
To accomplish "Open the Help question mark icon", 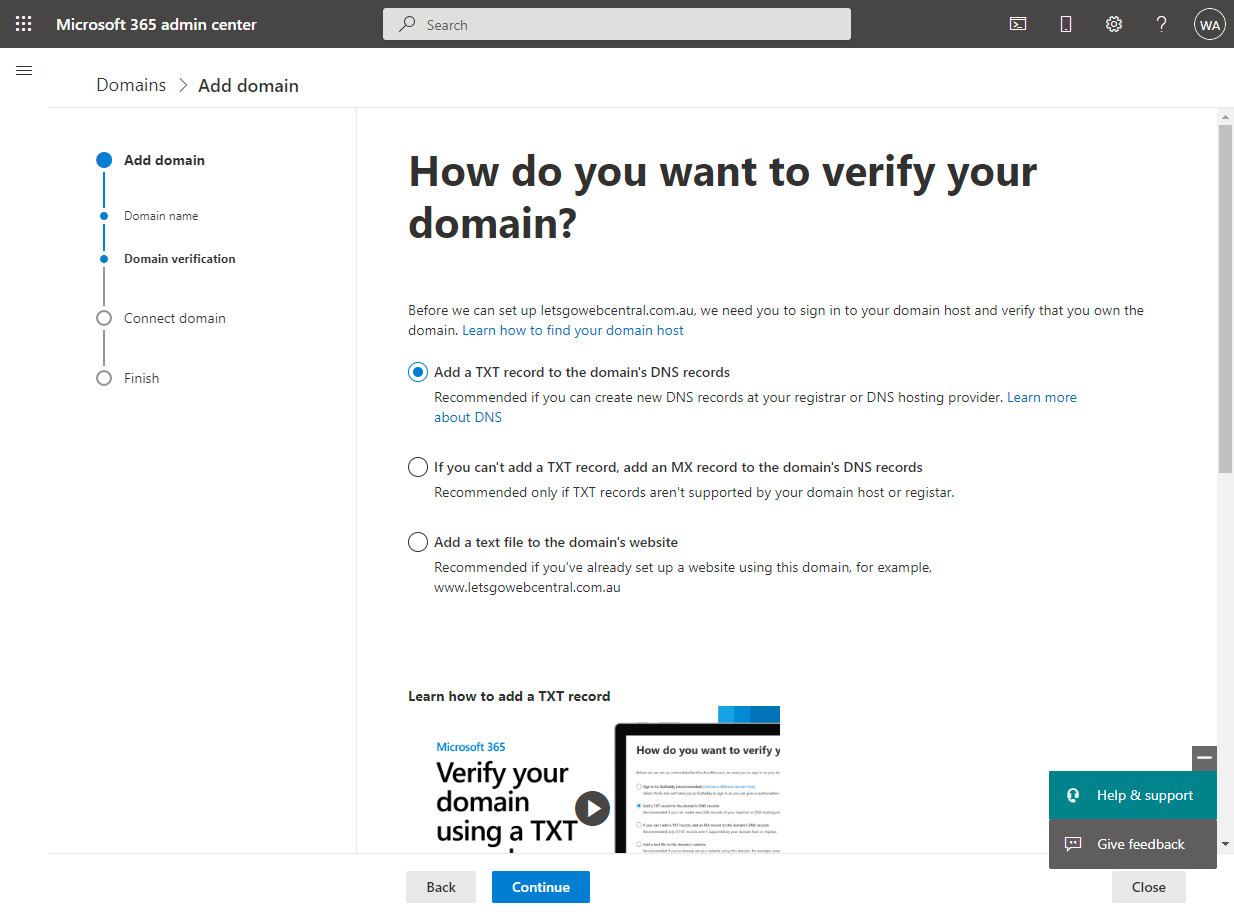I will click(1161, 24).
